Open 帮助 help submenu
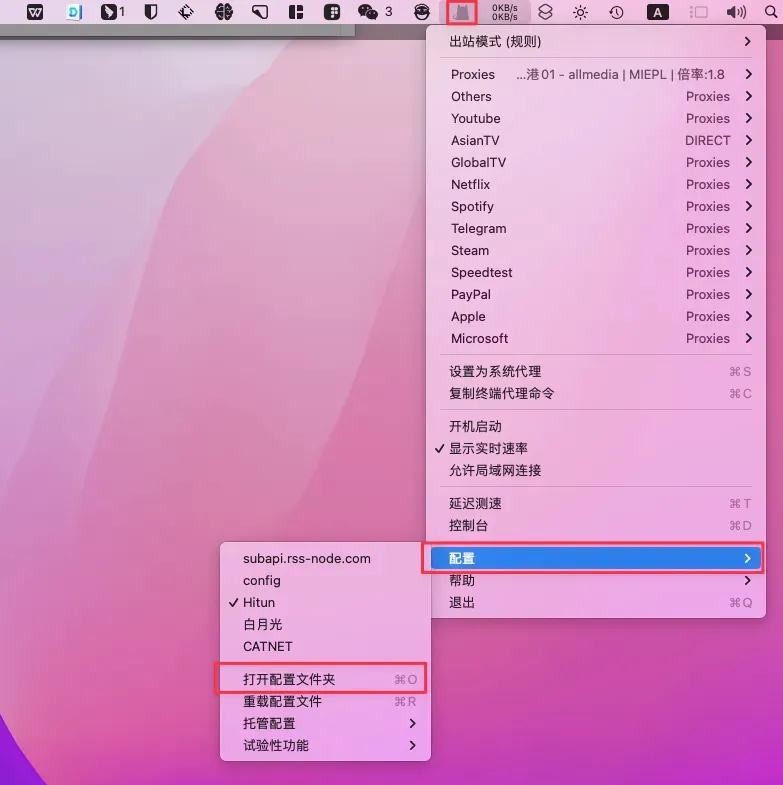The width and height of the screenshot is (783, 785). click(596, 581)
